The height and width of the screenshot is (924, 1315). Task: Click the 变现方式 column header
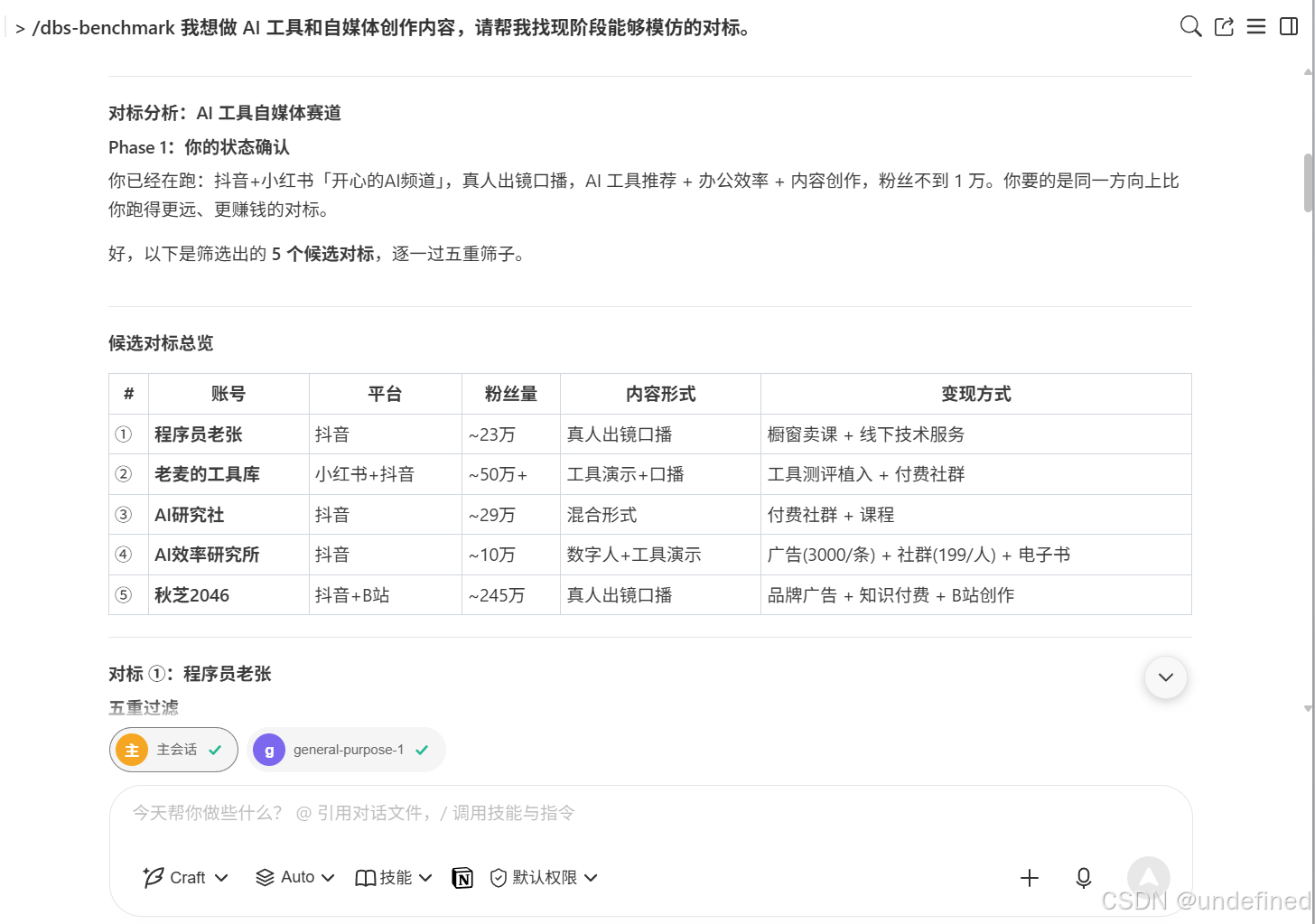tap(976, 394)
